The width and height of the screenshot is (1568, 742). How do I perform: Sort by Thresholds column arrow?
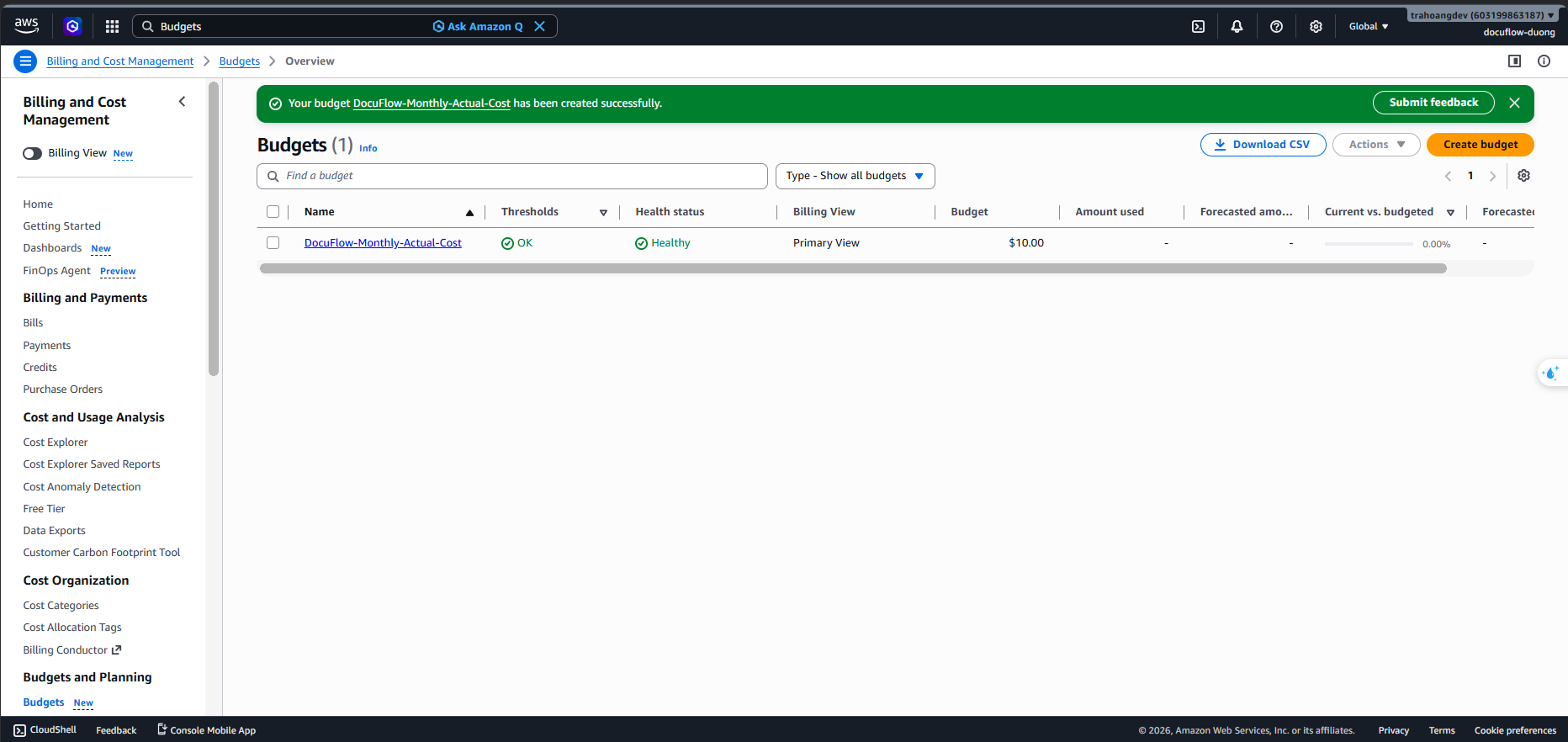[x=603, y=213]
